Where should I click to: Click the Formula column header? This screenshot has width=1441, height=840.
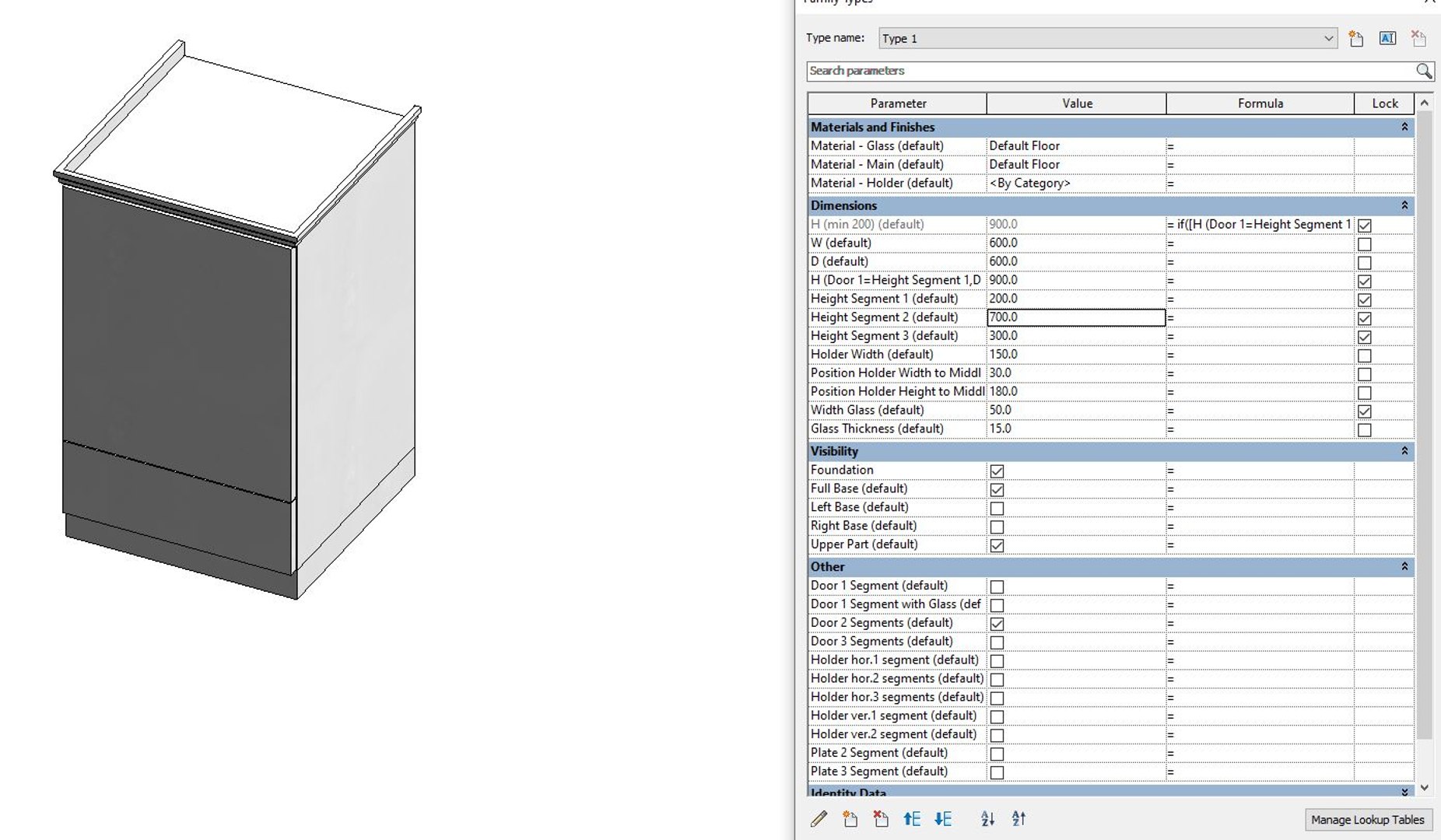(x=1260, y=103)
